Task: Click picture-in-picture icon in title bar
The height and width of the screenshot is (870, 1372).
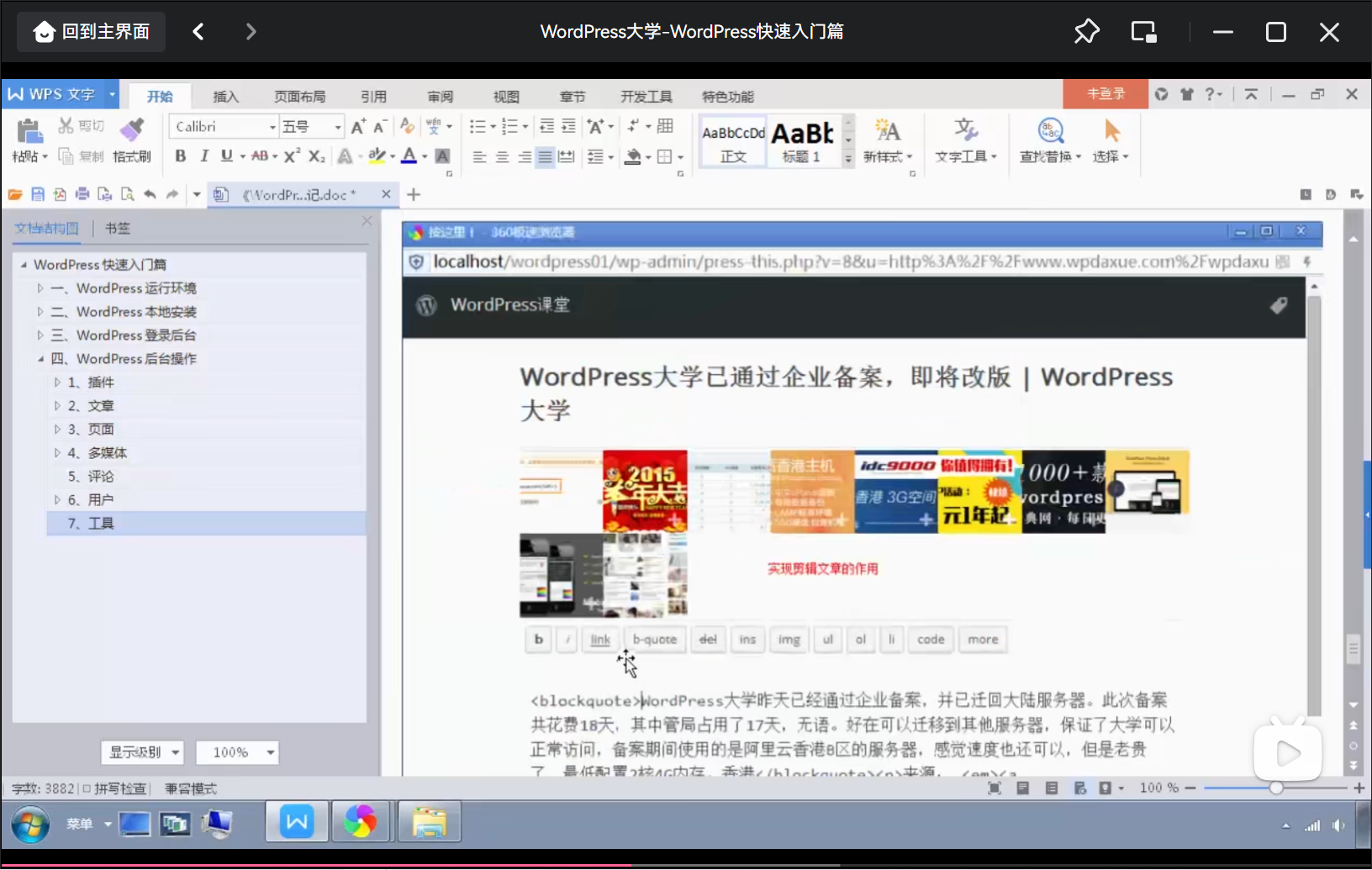Action: pyautogui.click(x=1143, y=32)
